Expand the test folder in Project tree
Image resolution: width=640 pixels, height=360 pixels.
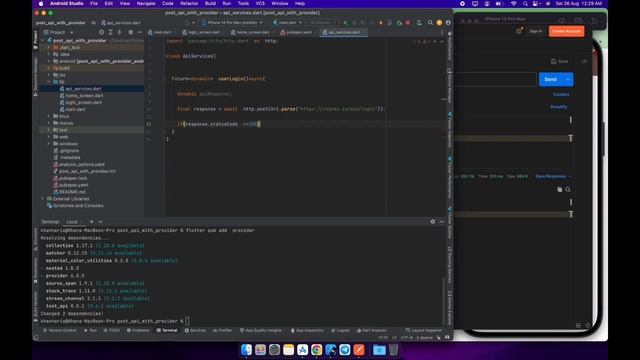(49, 130)
